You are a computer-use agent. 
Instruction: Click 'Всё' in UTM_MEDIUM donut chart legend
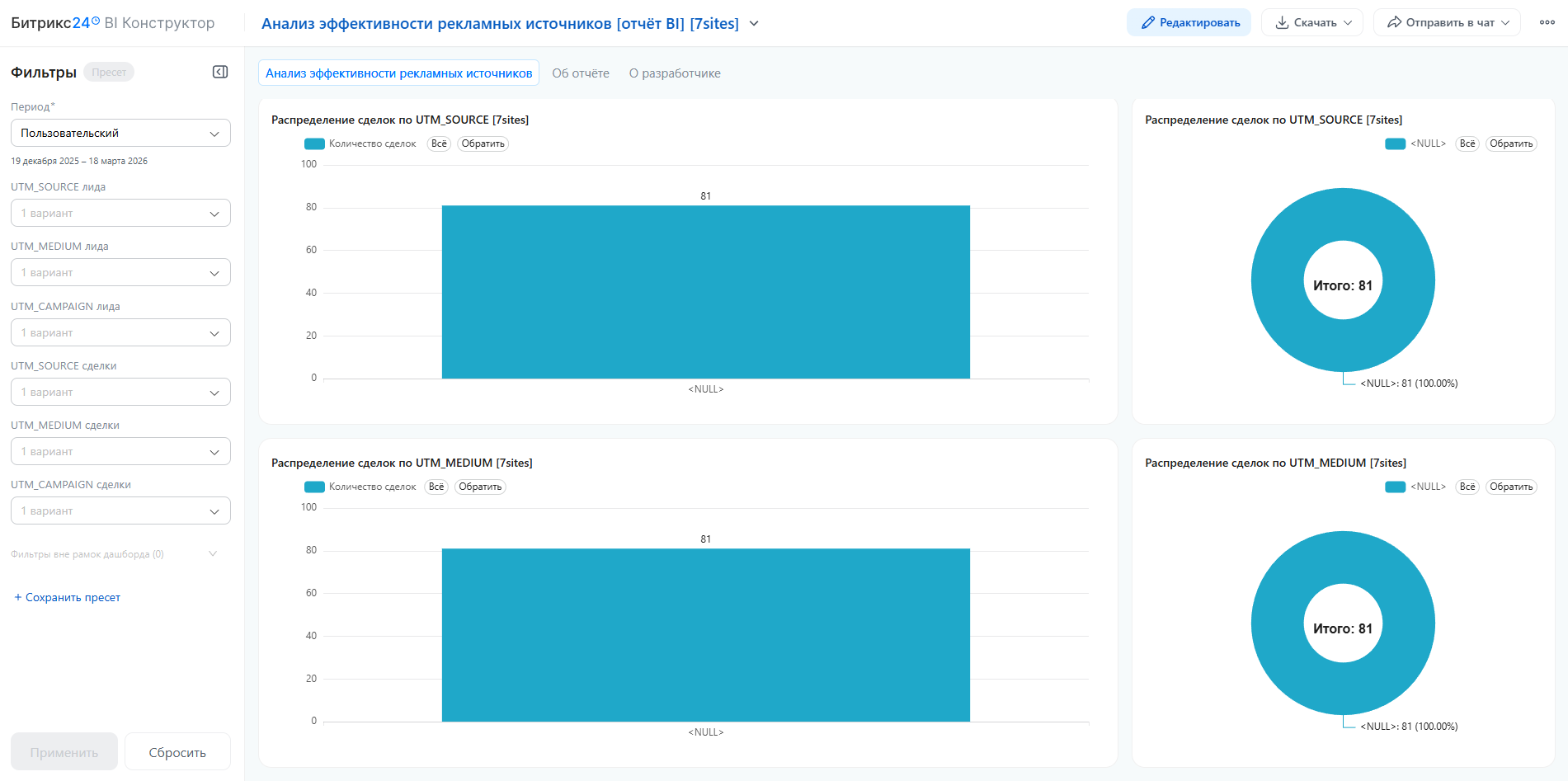[x=1467, y=487]
